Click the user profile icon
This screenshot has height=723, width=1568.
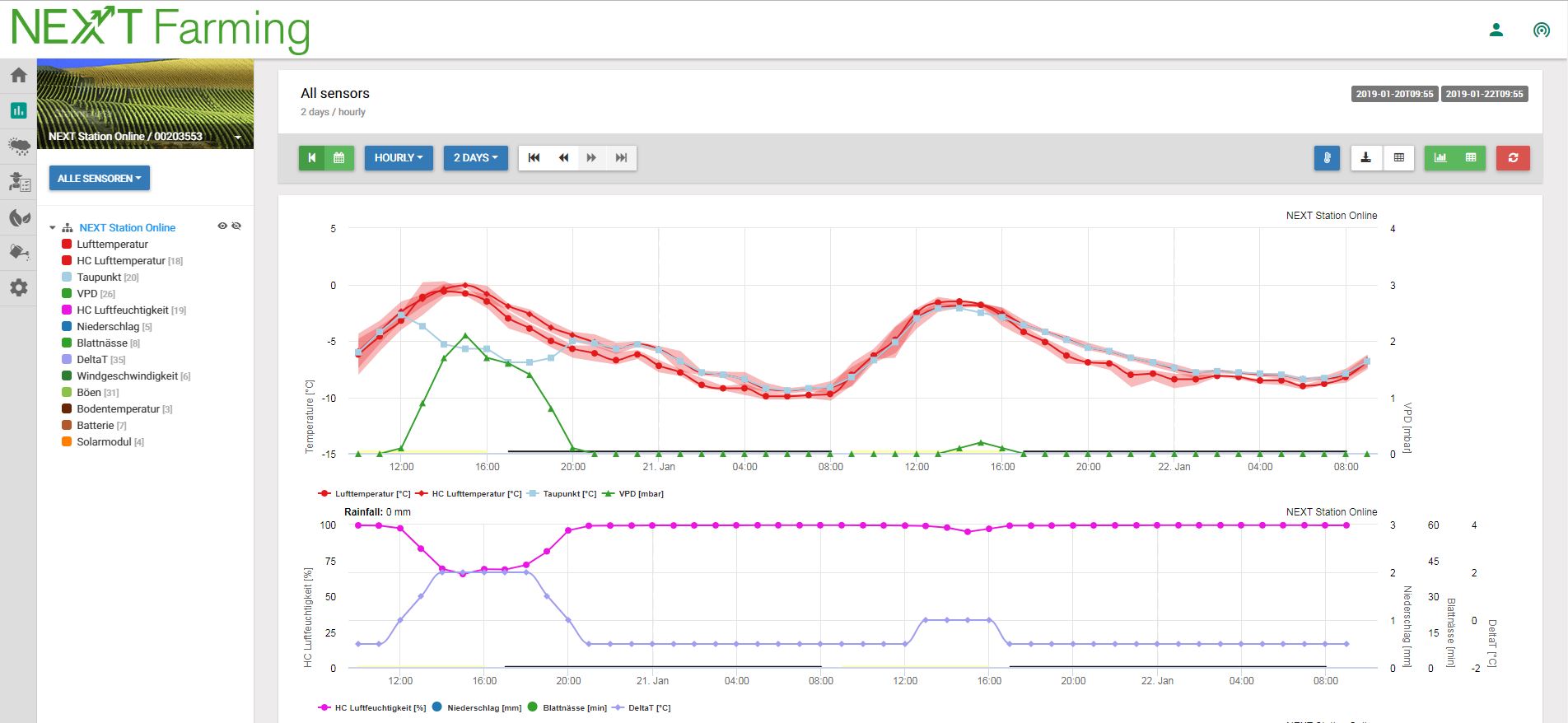[x=1496, y=30]
